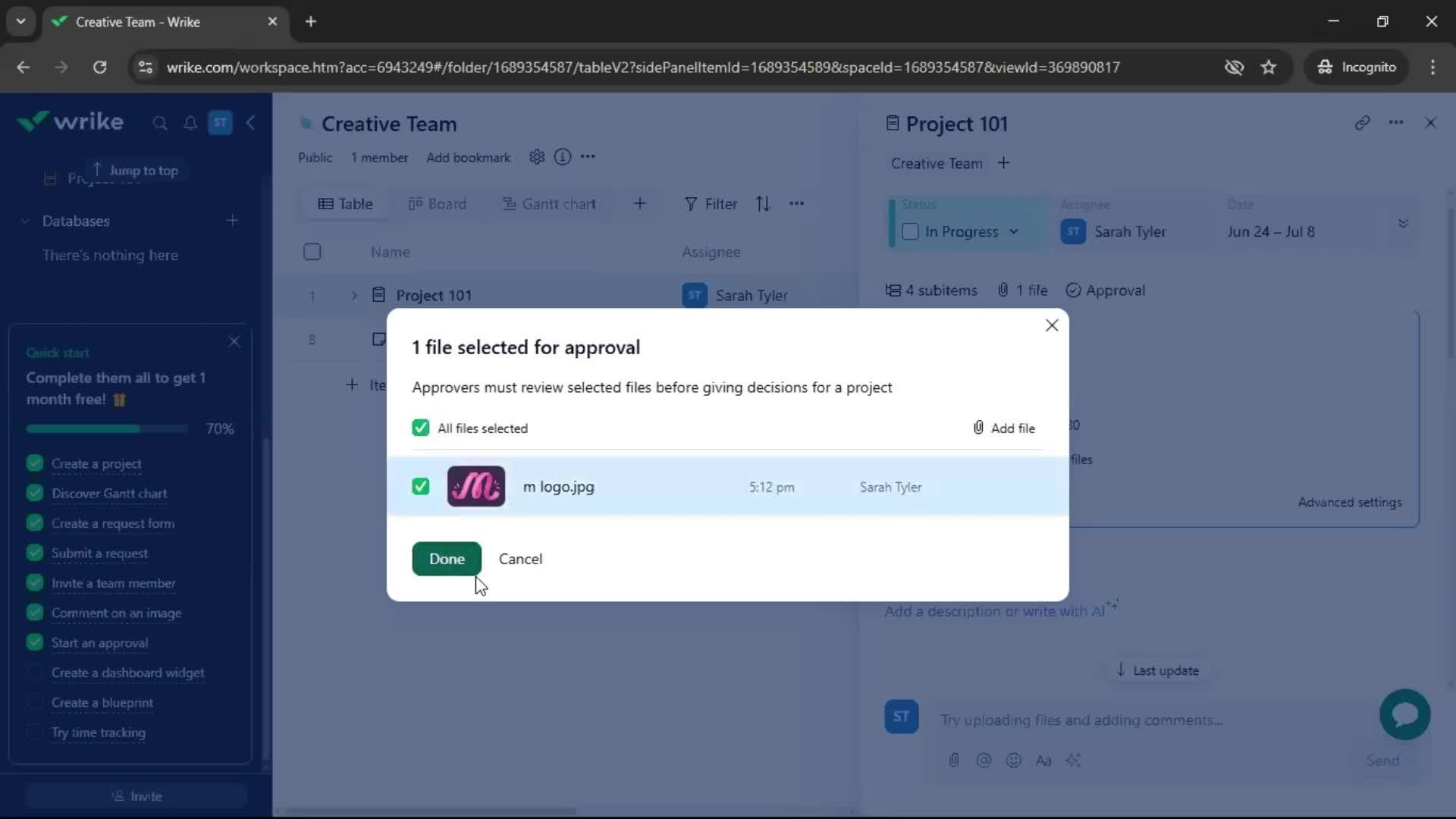The image size is (1456, 819).
Task: Open the 1 file attachment tab
Action: (x=1022, y=290)
